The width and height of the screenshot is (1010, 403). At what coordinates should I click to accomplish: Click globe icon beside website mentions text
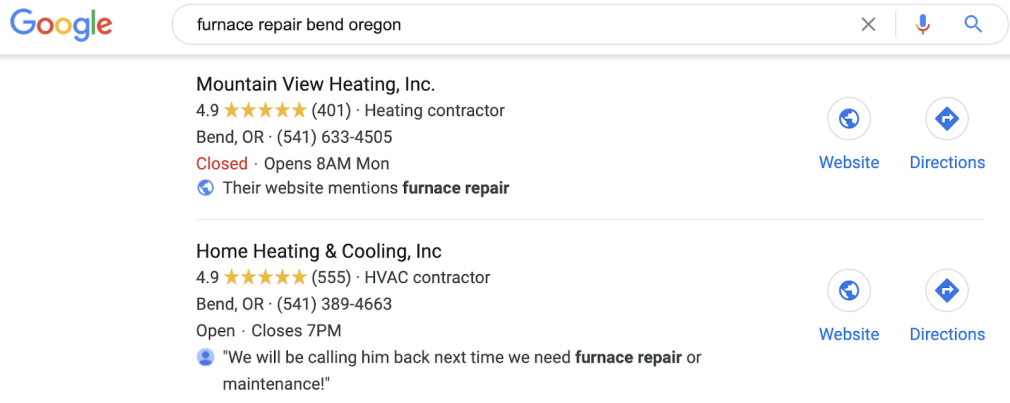205,188
